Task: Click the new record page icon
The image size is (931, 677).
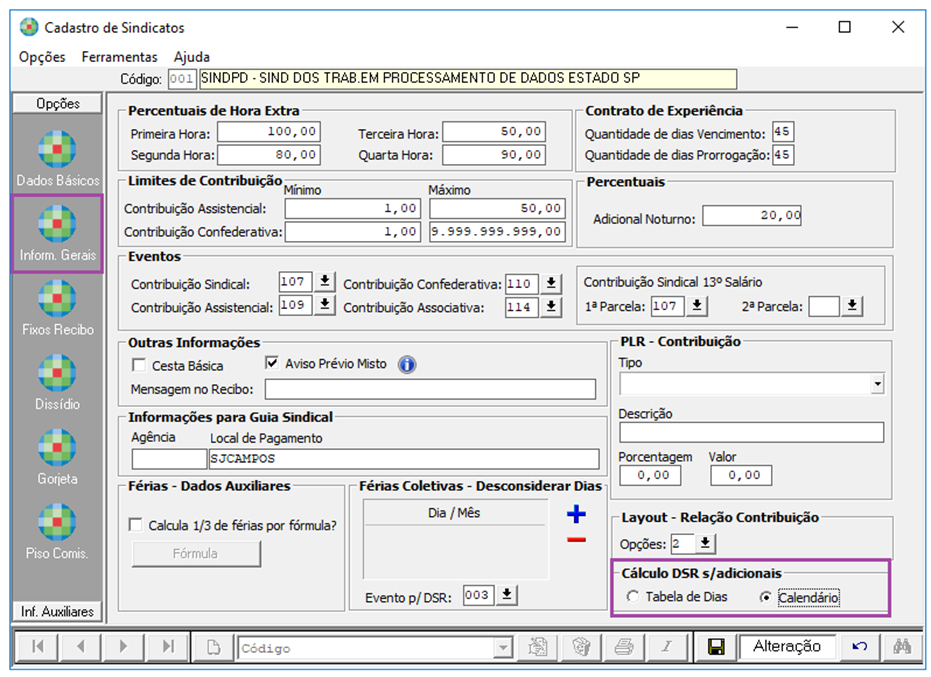Action: point(213,647)
